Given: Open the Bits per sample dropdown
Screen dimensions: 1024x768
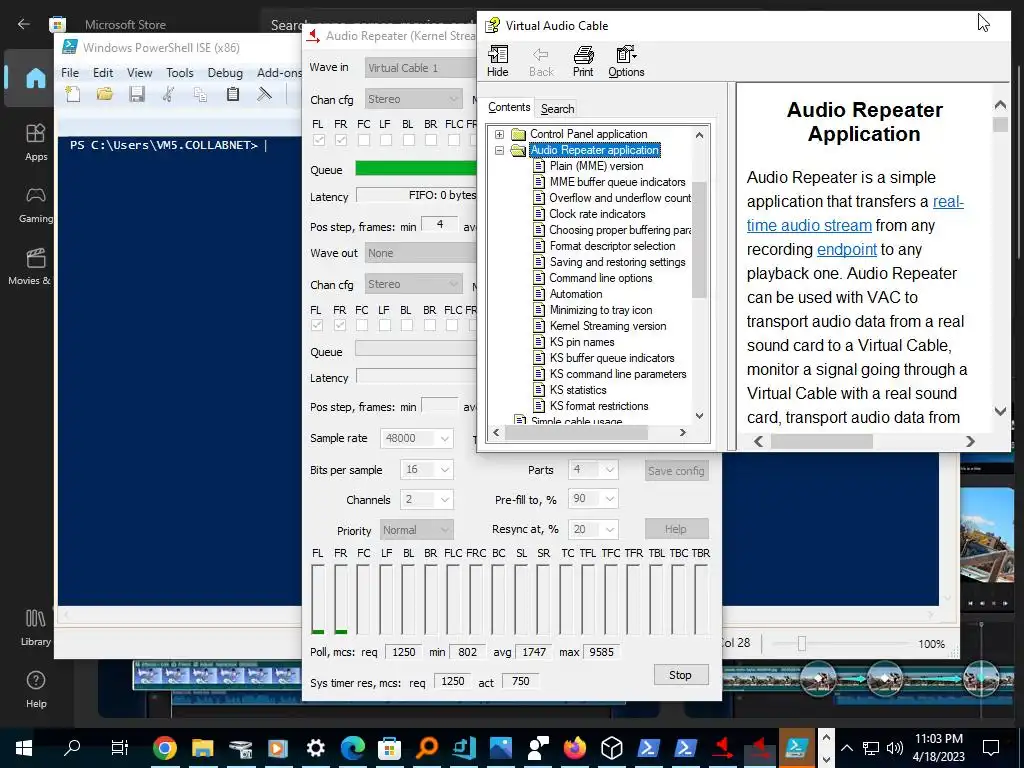Looking at the screenshot, I should pos(427,470).
